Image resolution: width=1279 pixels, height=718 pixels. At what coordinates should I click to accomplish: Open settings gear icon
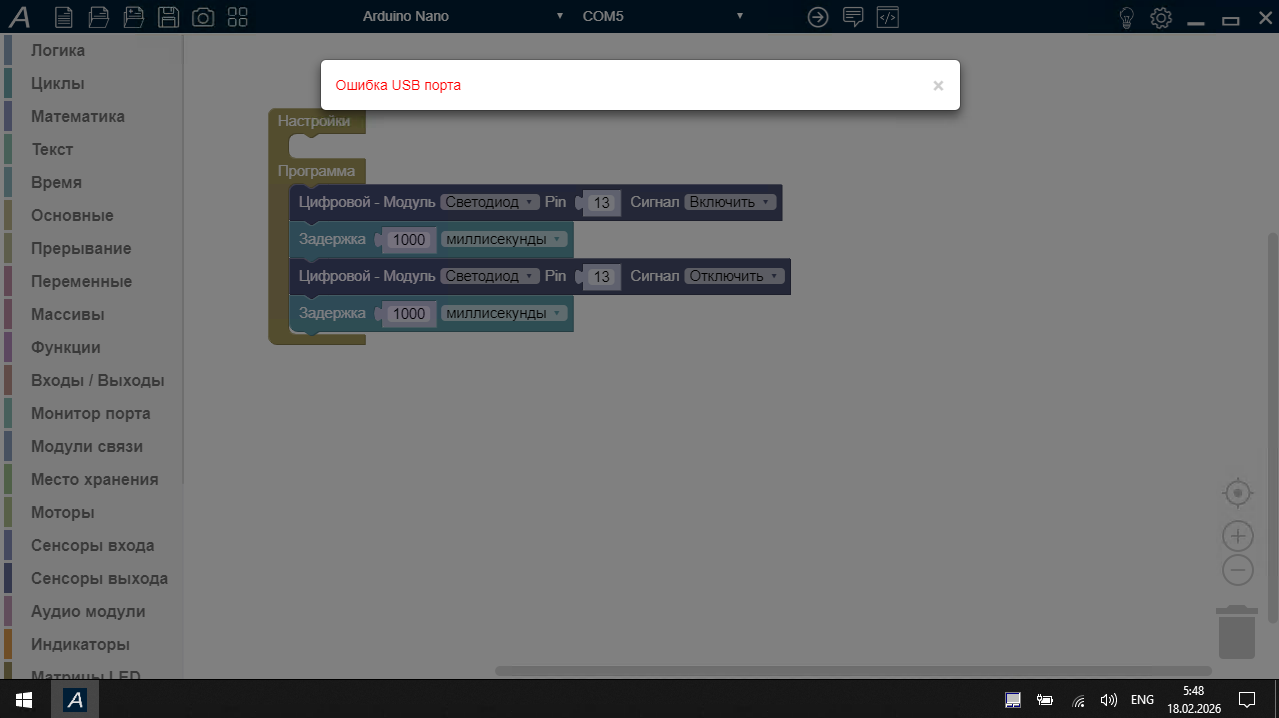(x=1160, y=17)
